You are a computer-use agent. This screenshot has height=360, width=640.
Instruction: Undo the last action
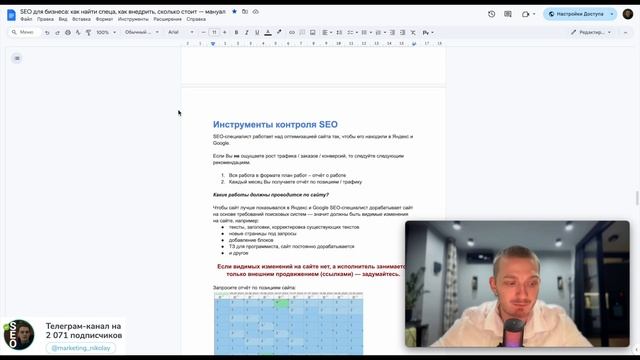click(47, 32)
